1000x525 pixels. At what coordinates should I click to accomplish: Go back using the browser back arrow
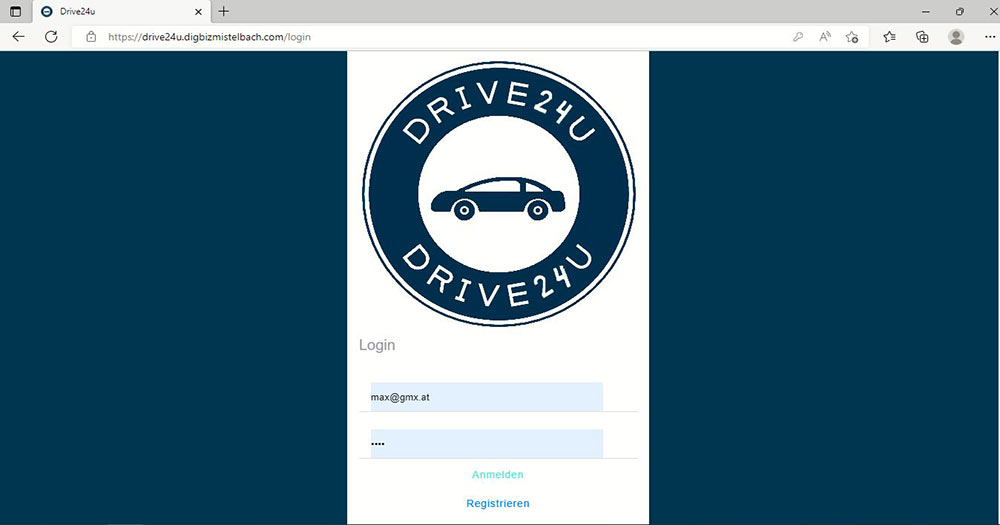[18, 37]
